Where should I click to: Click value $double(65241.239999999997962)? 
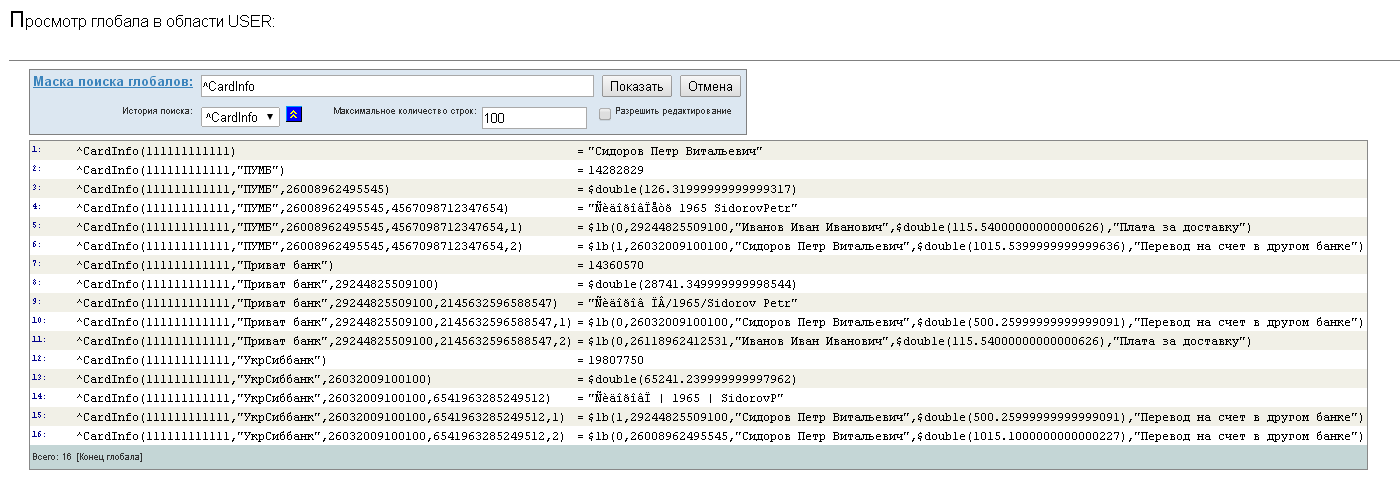[692, 379]
